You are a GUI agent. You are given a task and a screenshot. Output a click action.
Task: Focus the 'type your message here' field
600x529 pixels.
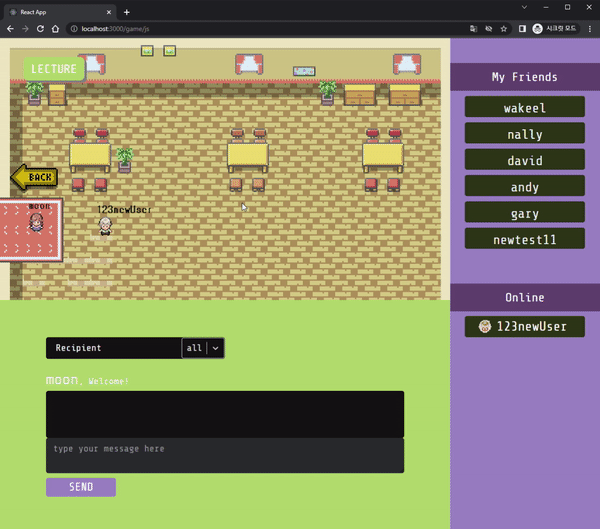[225, 456]
